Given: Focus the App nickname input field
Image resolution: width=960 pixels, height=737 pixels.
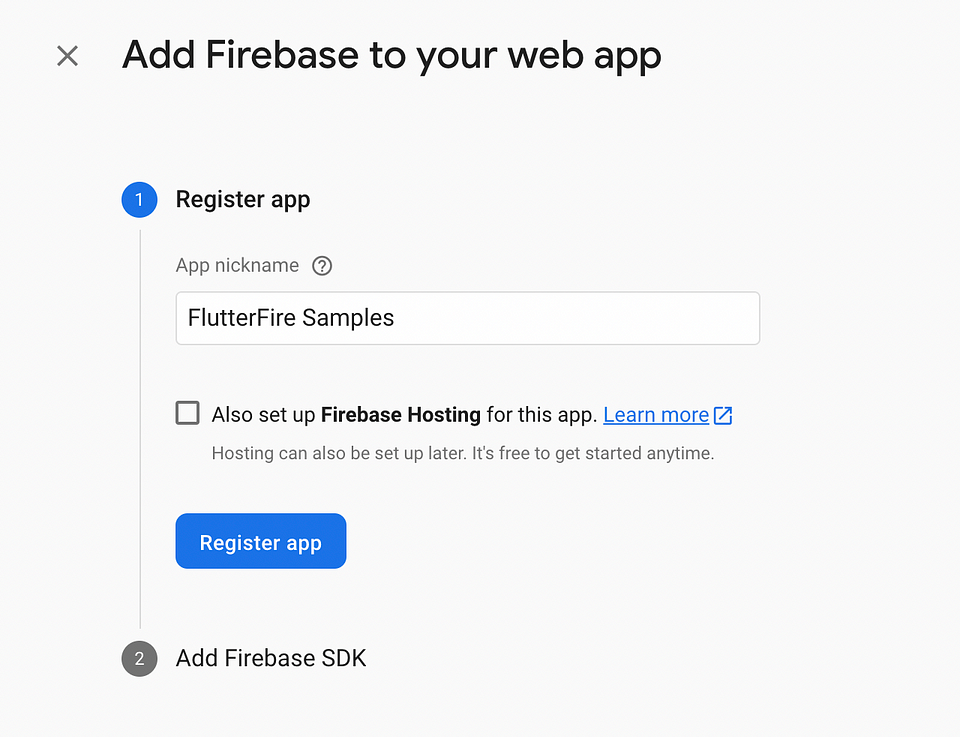Looking at the screenshot, I should coord(468,318).
